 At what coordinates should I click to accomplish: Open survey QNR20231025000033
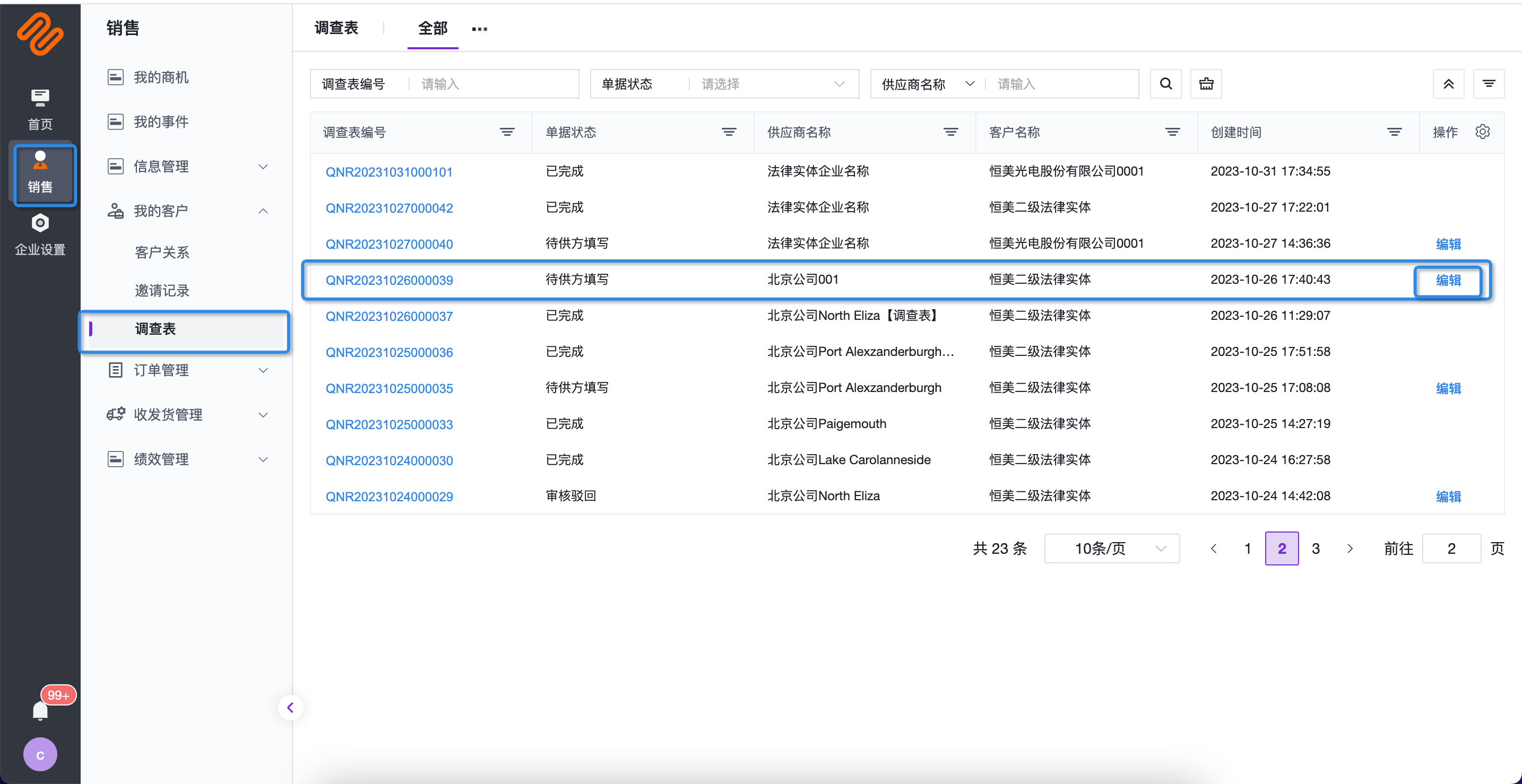[x=389, y=424]
